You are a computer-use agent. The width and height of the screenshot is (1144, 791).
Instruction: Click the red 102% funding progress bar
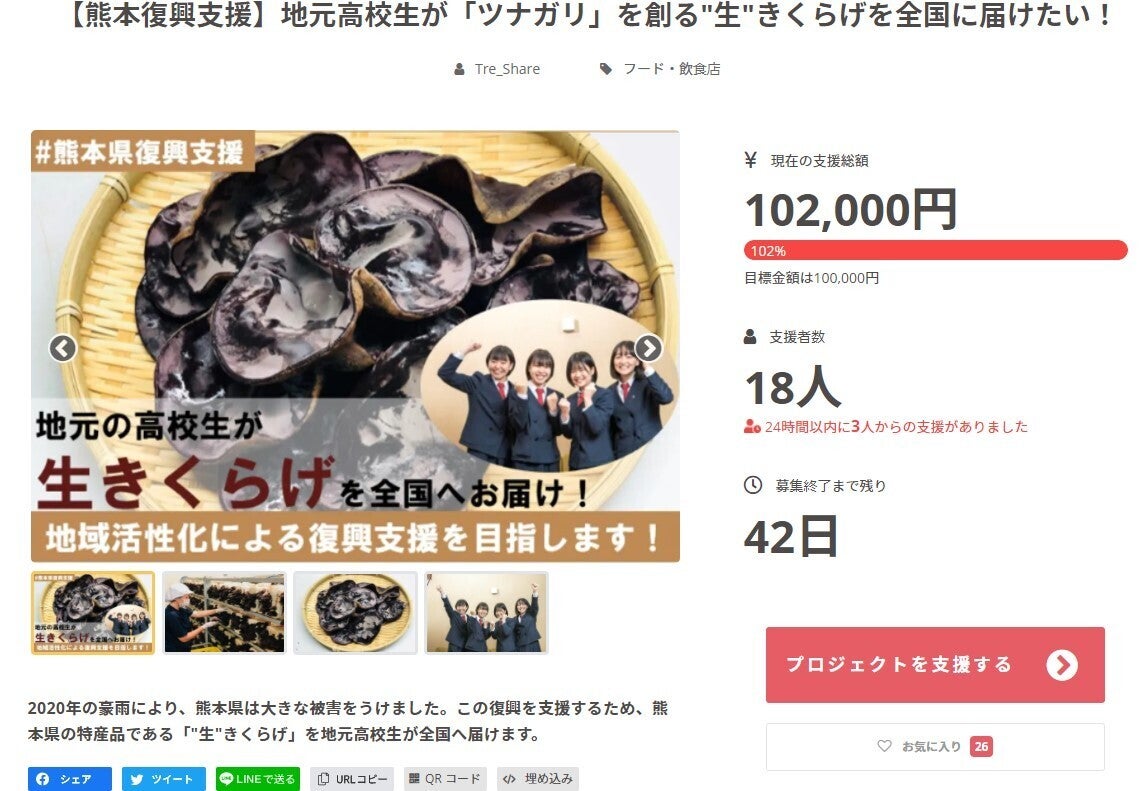pos(935,250)
